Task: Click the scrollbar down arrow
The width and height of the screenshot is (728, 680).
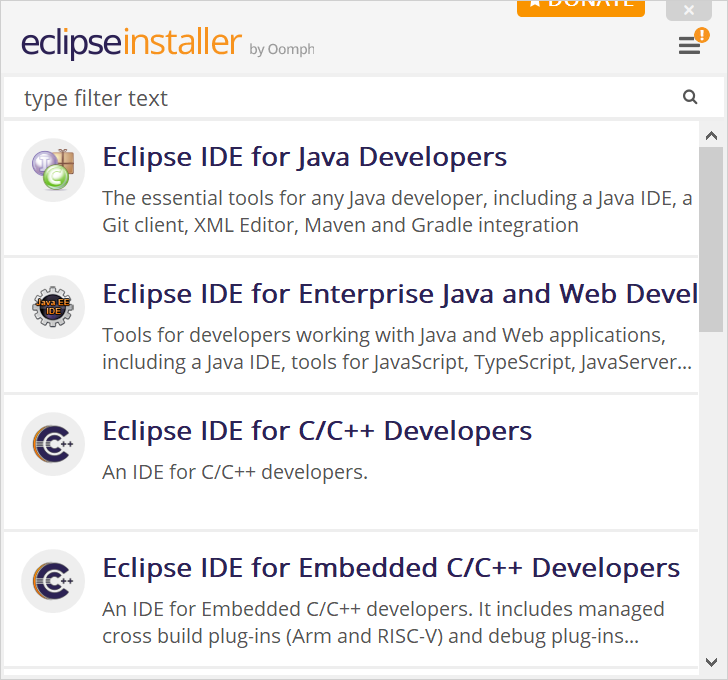Action: click(711, 662)
